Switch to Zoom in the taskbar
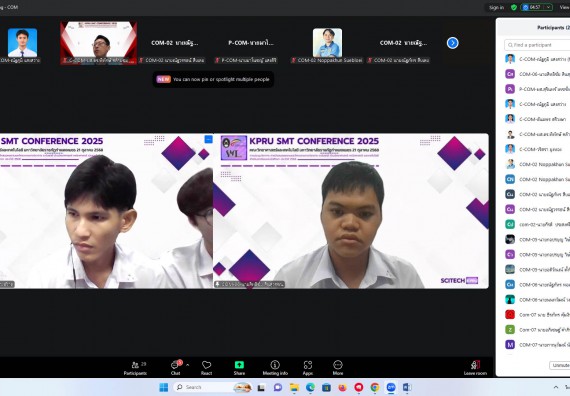The image size is (570, 396). 391,388
